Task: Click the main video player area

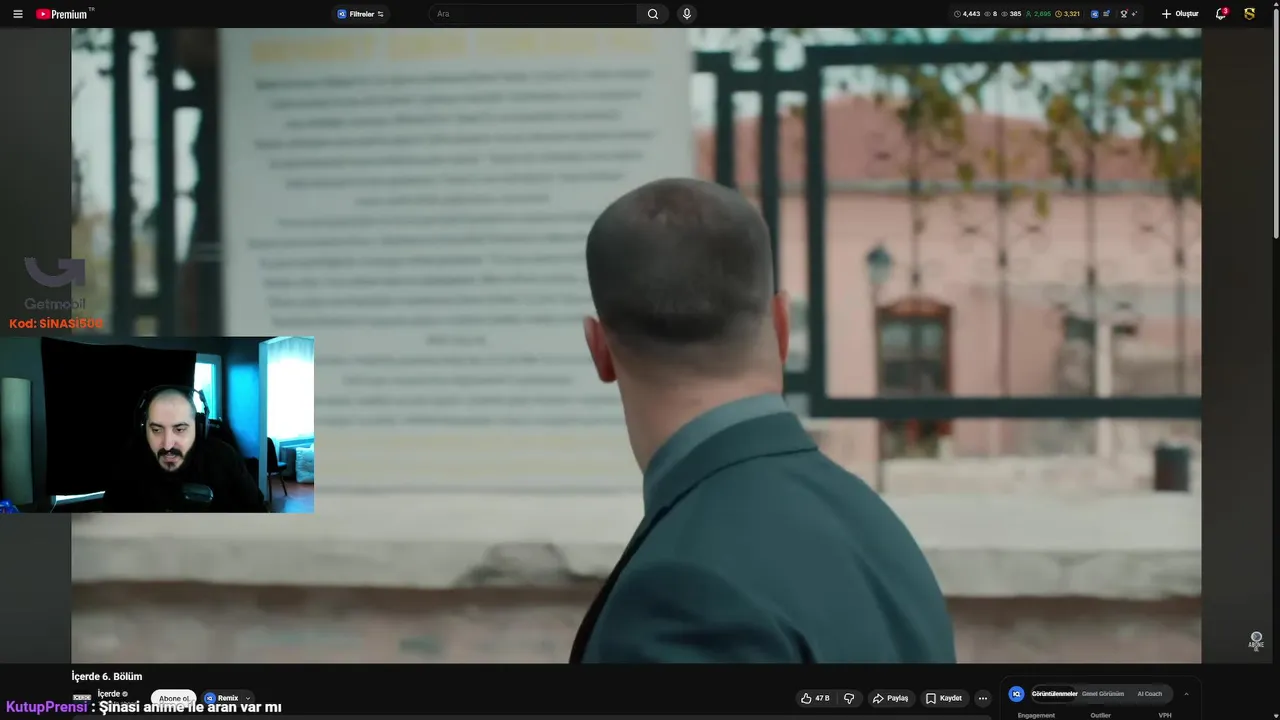Action: (x=636, y=345)
